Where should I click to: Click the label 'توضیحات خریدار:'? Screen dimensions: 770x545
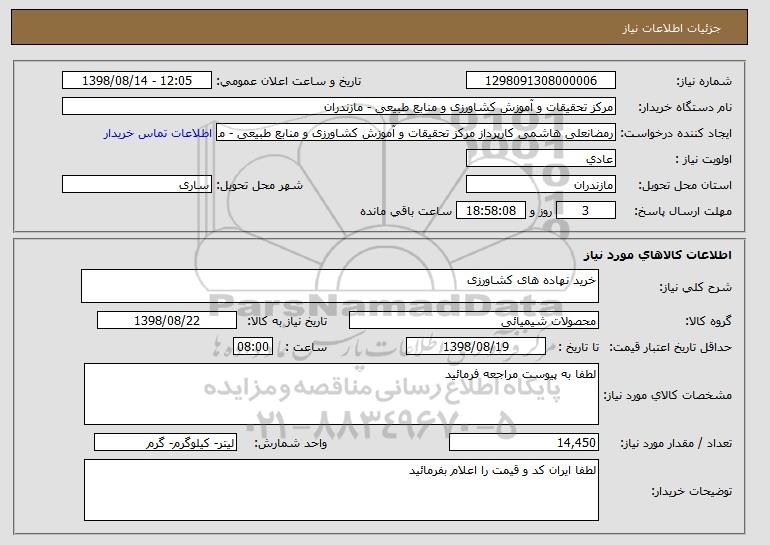point(692,491)
